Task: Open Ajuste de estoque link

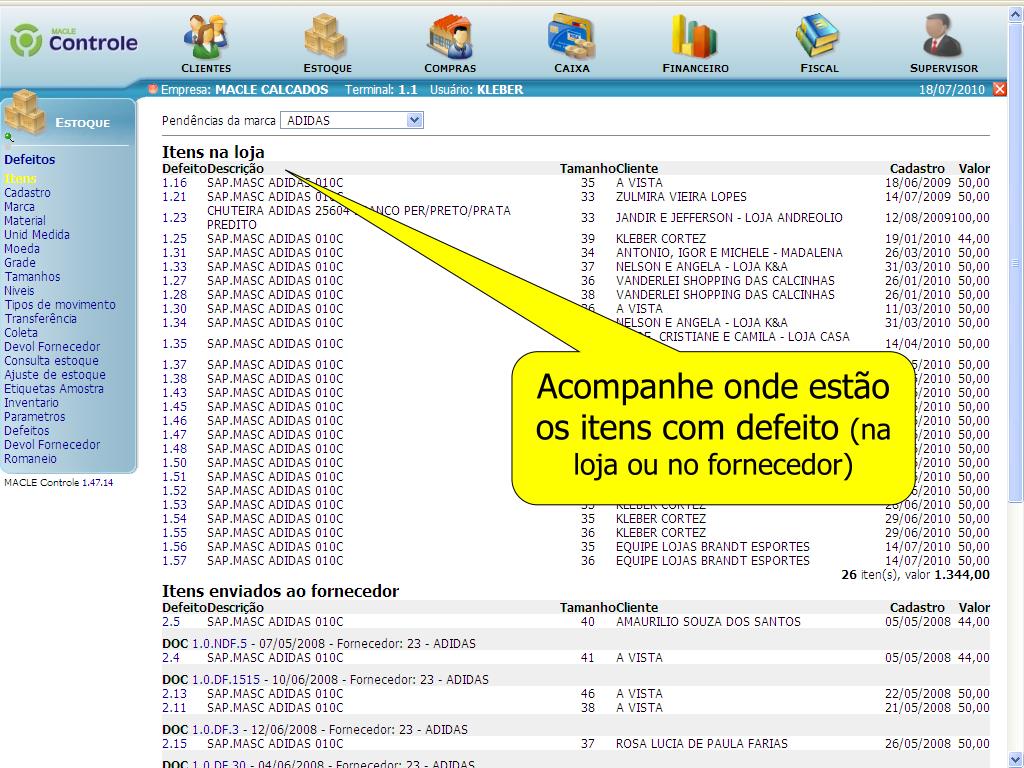Action: tap(55, 375)
